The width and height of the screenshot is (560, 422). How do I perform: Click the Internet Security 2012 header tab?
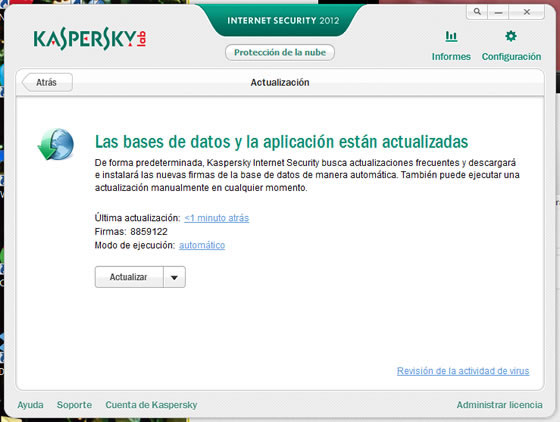(283, 20)
